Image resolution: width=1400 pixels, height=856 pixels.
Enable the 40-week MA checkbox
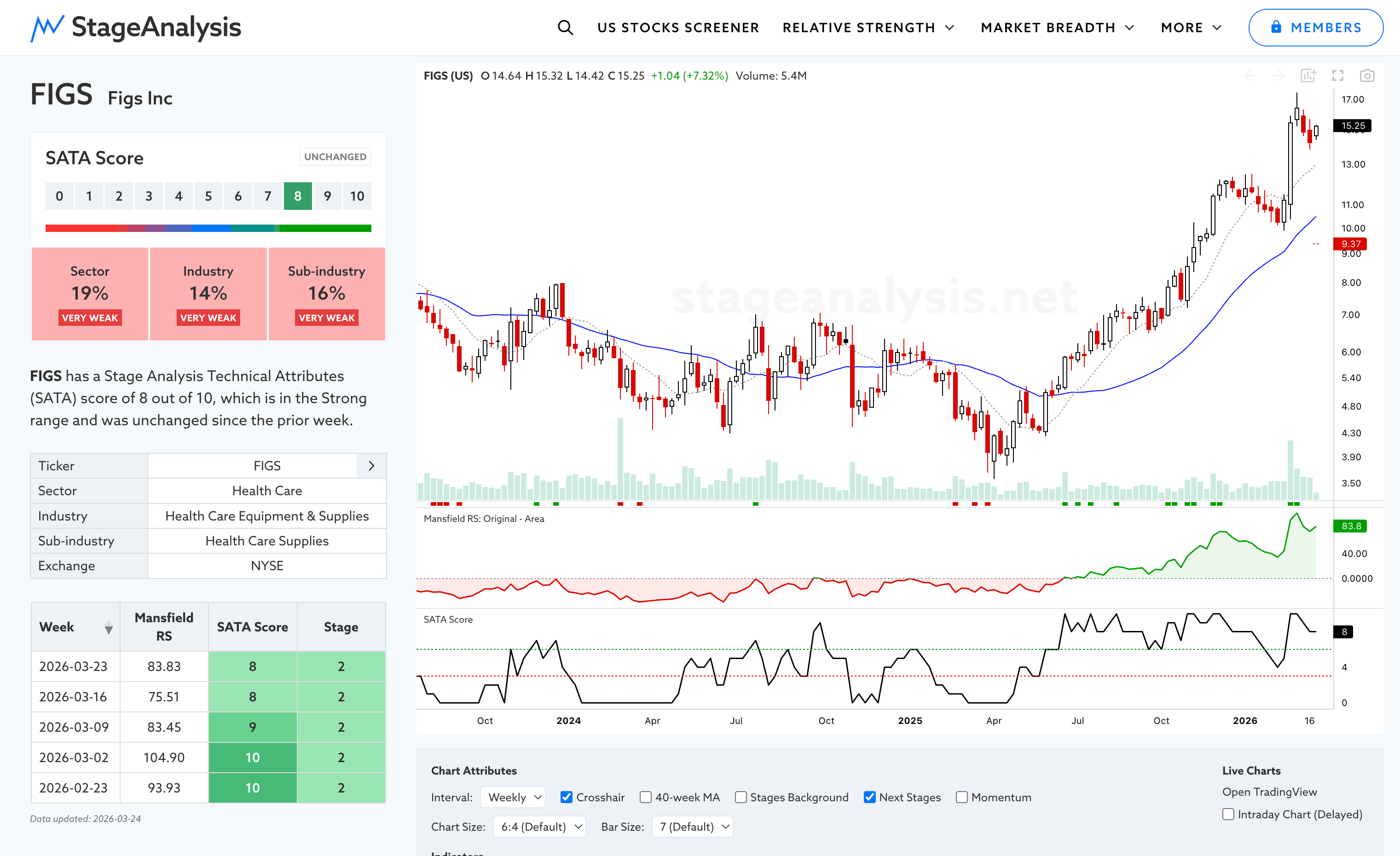[645, 797]
